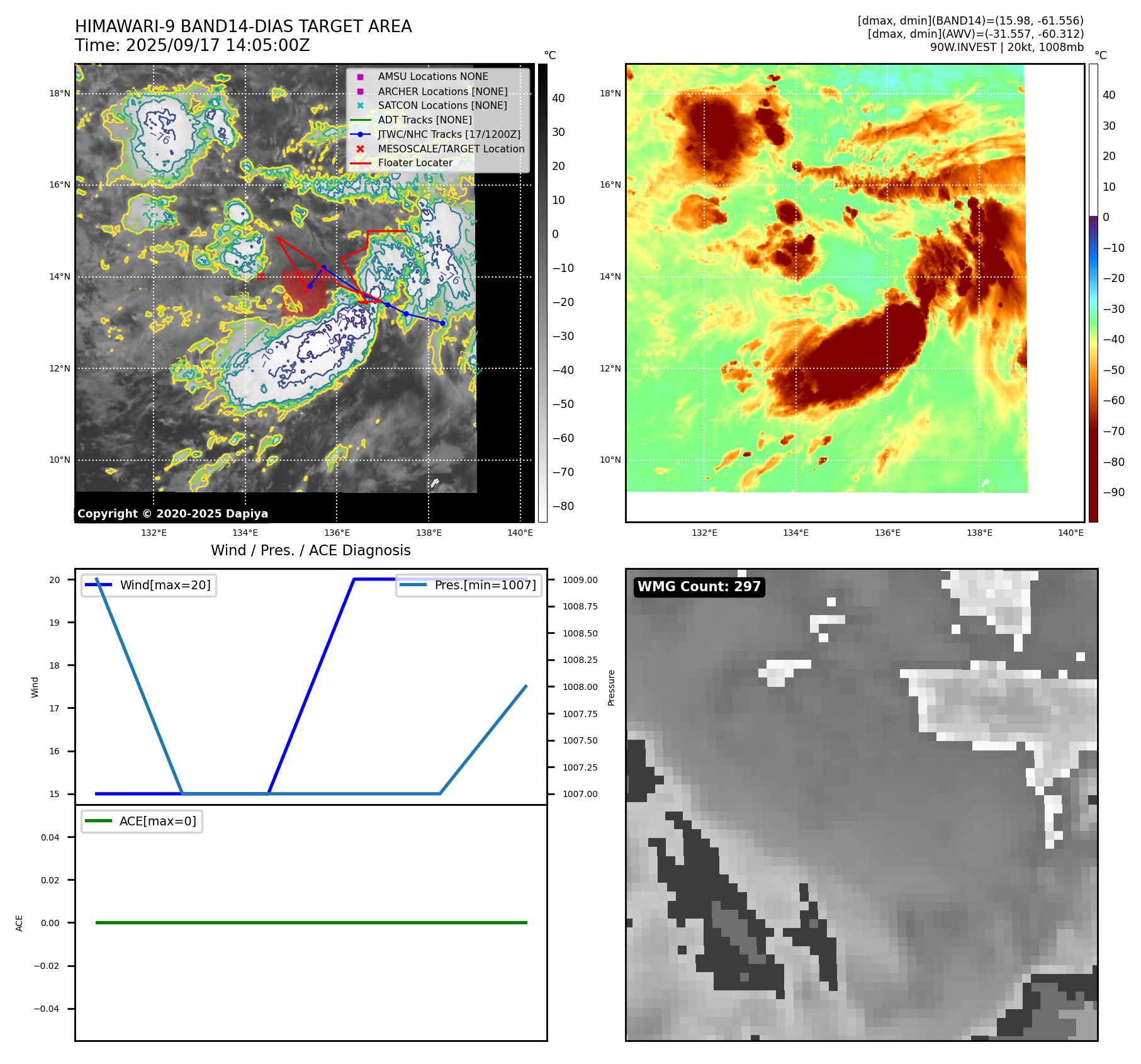Viewport: 1141px width, 1064px height.
Task: Click the blue Wind line sample in the legend
Action: [x=99, y=585]
